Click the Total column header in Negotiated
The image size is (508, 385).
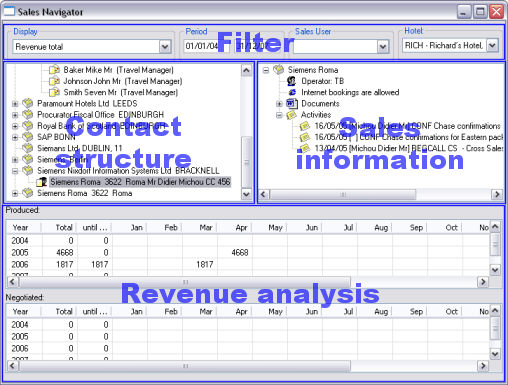[x=59, y=312]
